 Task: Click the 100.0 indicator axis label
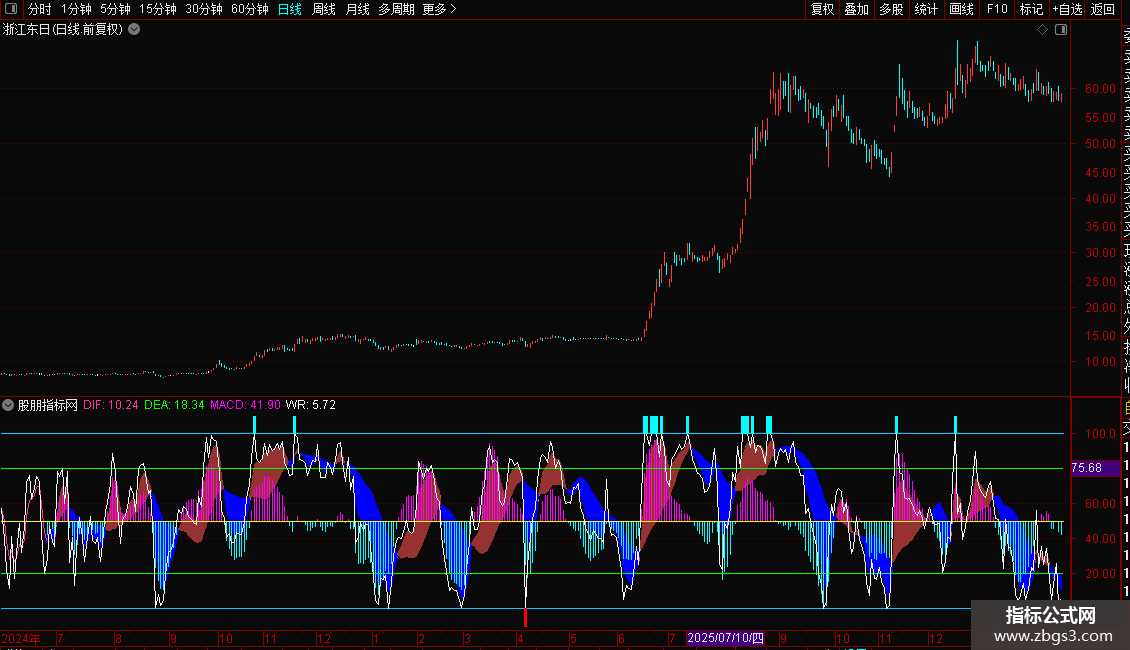pyautogui.click(x=1100, y=434)
